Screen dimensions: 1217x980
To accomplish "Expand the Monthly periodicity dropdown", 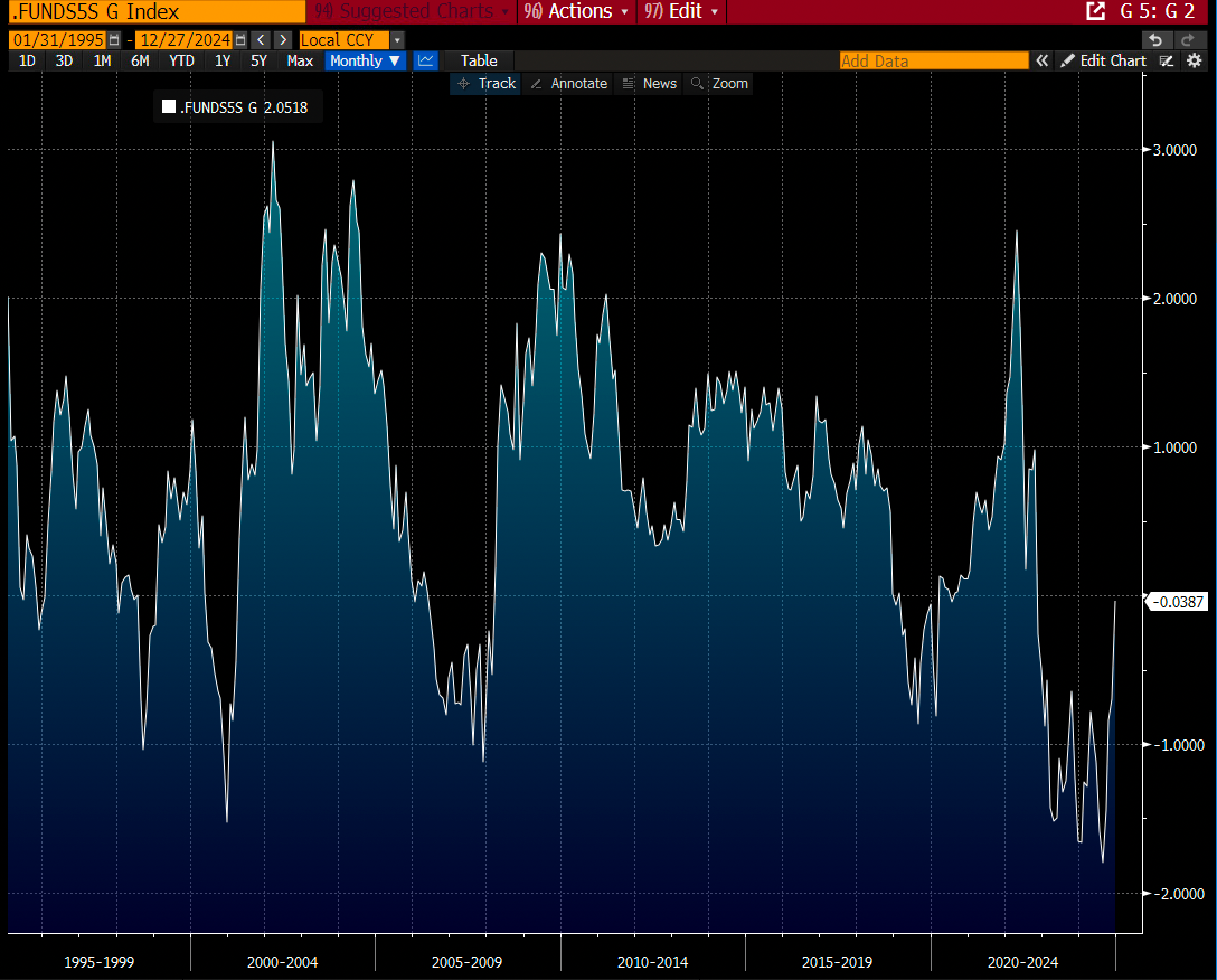I will 365,60.
